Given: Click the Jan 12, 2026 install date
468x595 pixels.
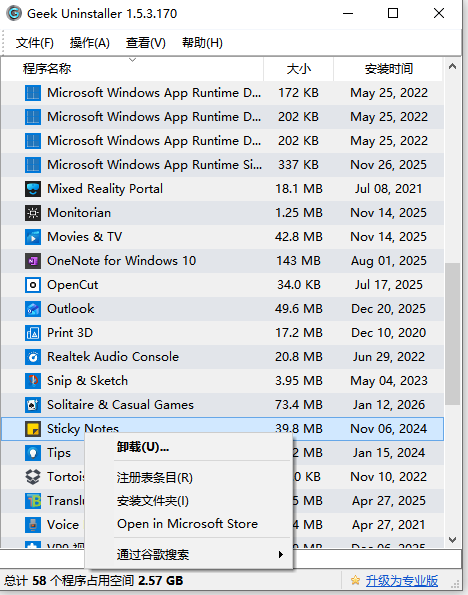Looking at the screenshot, I should (389, 405).
